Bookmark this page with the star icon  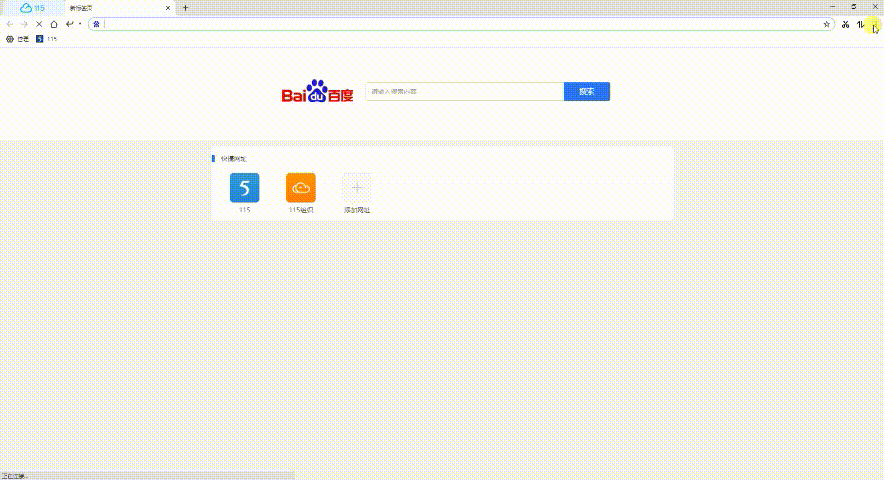click(827, 24)
